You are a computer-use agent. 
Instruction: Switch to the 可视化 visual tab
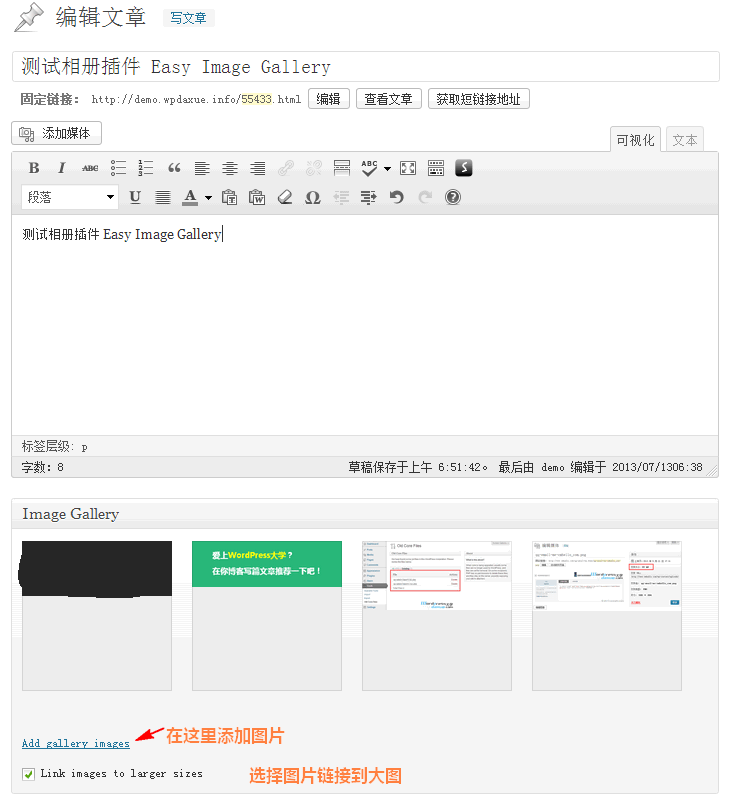635,140
